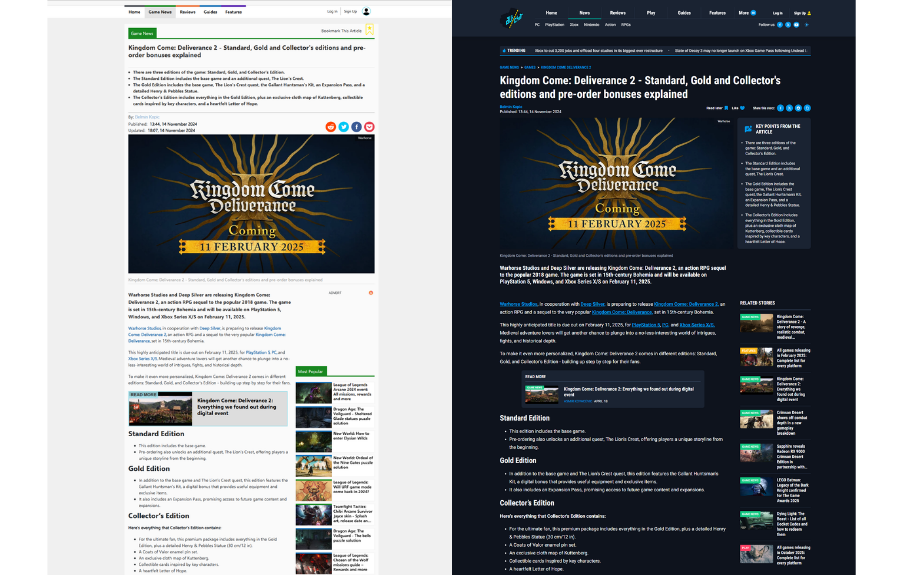Select Game News tab in the light site

tap(160, 11)
